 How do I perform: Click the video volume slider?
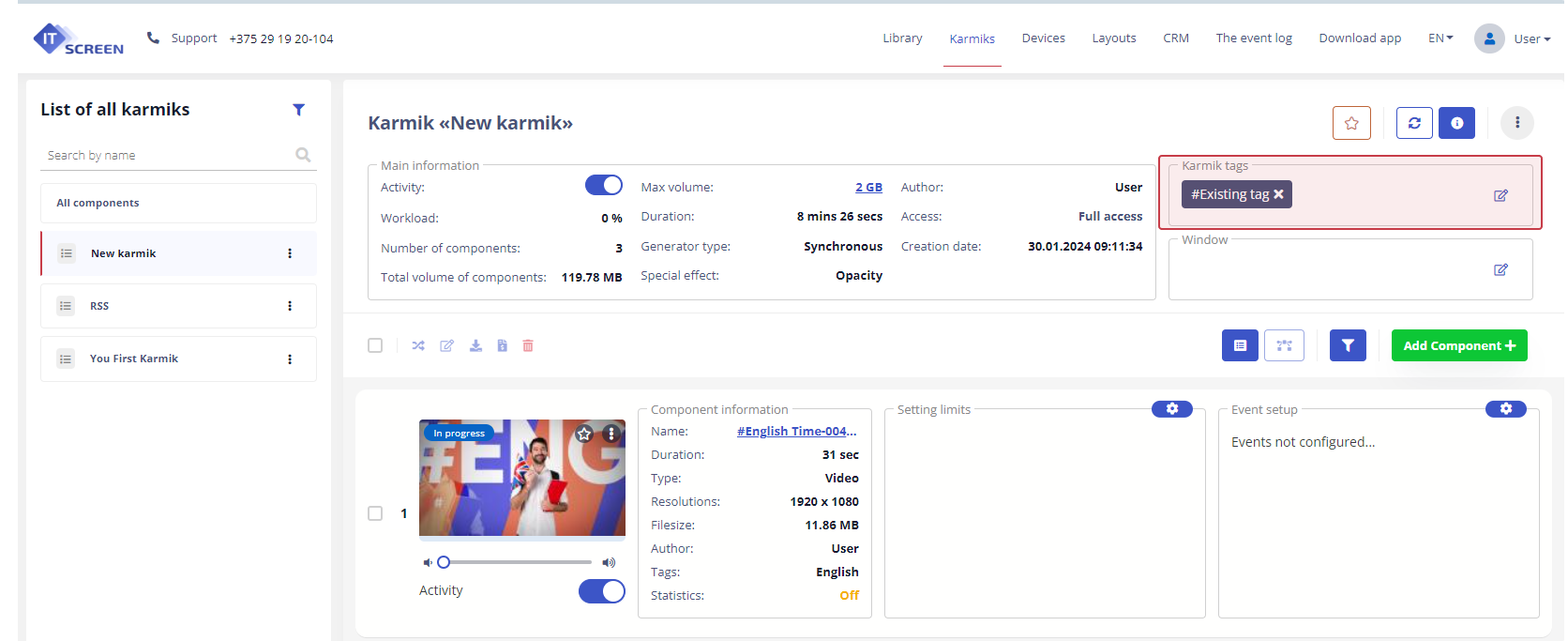click(517, 562)
